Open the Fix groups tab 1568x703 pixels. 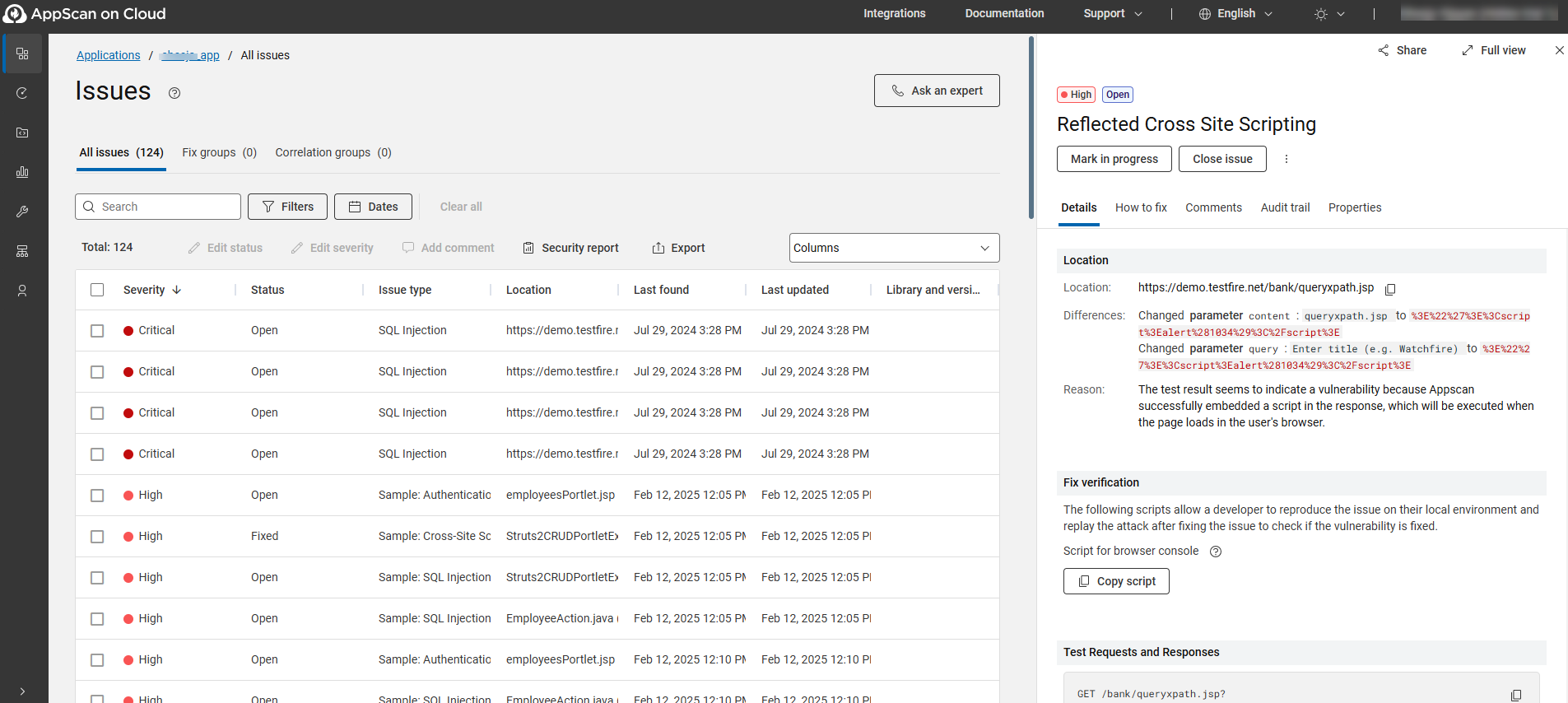tap(219, 152)
